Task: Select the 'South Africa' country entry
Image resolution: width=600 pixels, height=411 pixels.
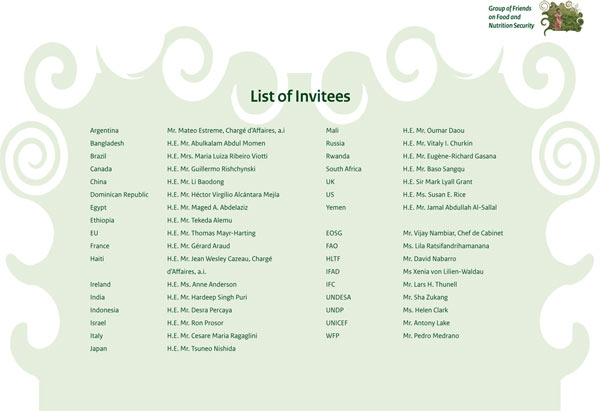Action: click(343, 169)
